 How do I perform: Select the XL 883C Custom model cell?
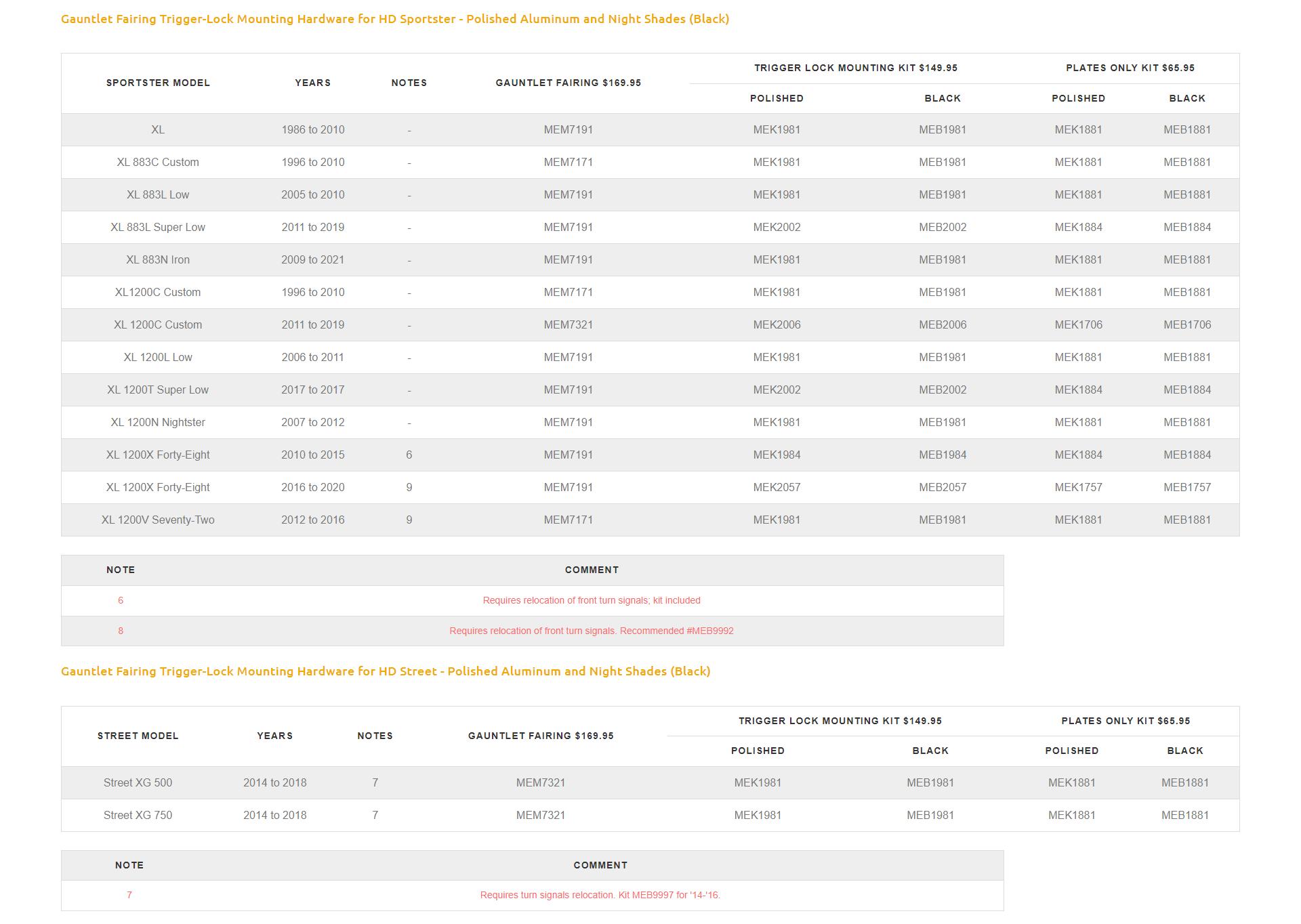(x=158, y=162)
